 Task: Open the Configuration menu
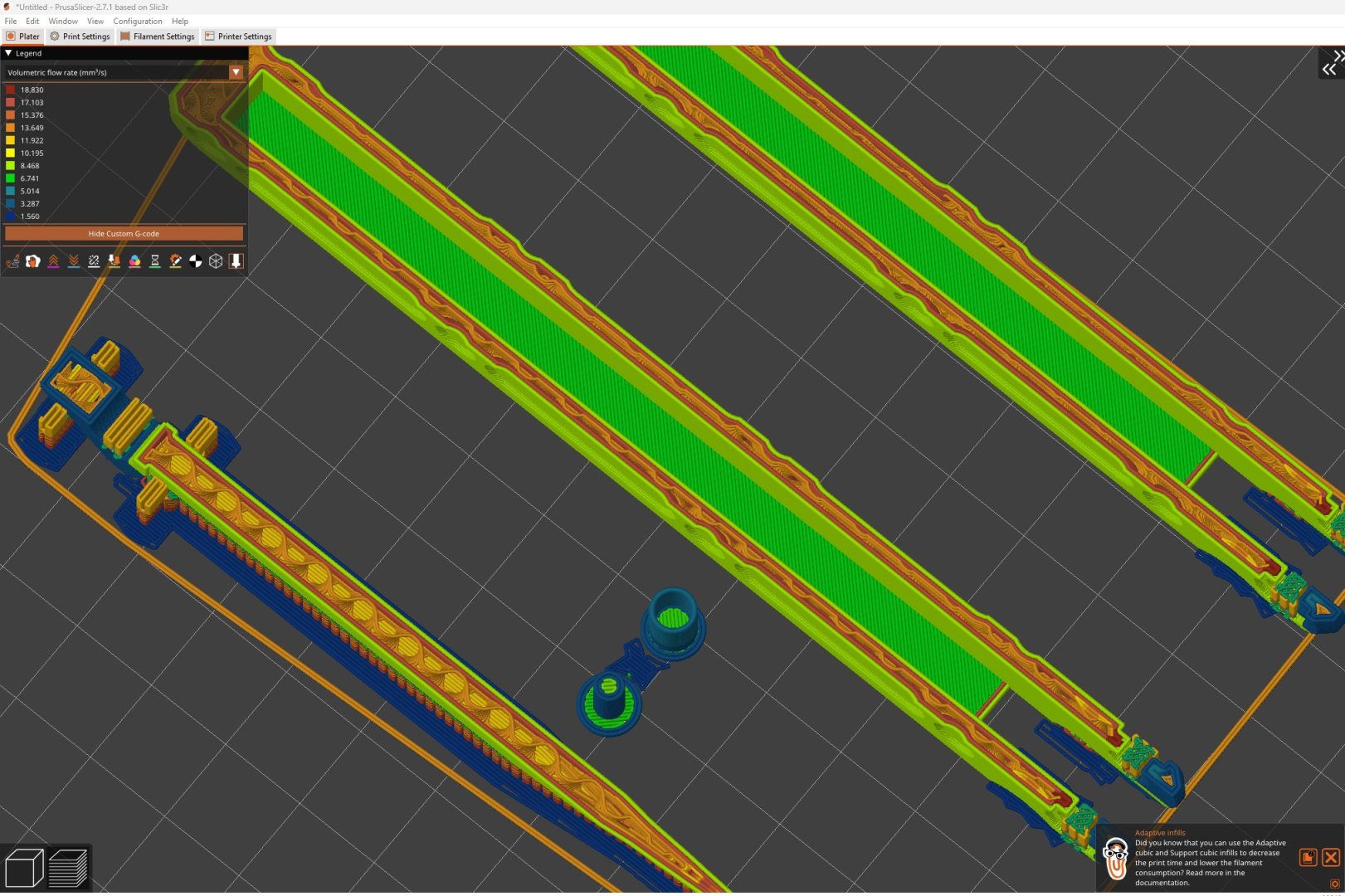(138, 21)
